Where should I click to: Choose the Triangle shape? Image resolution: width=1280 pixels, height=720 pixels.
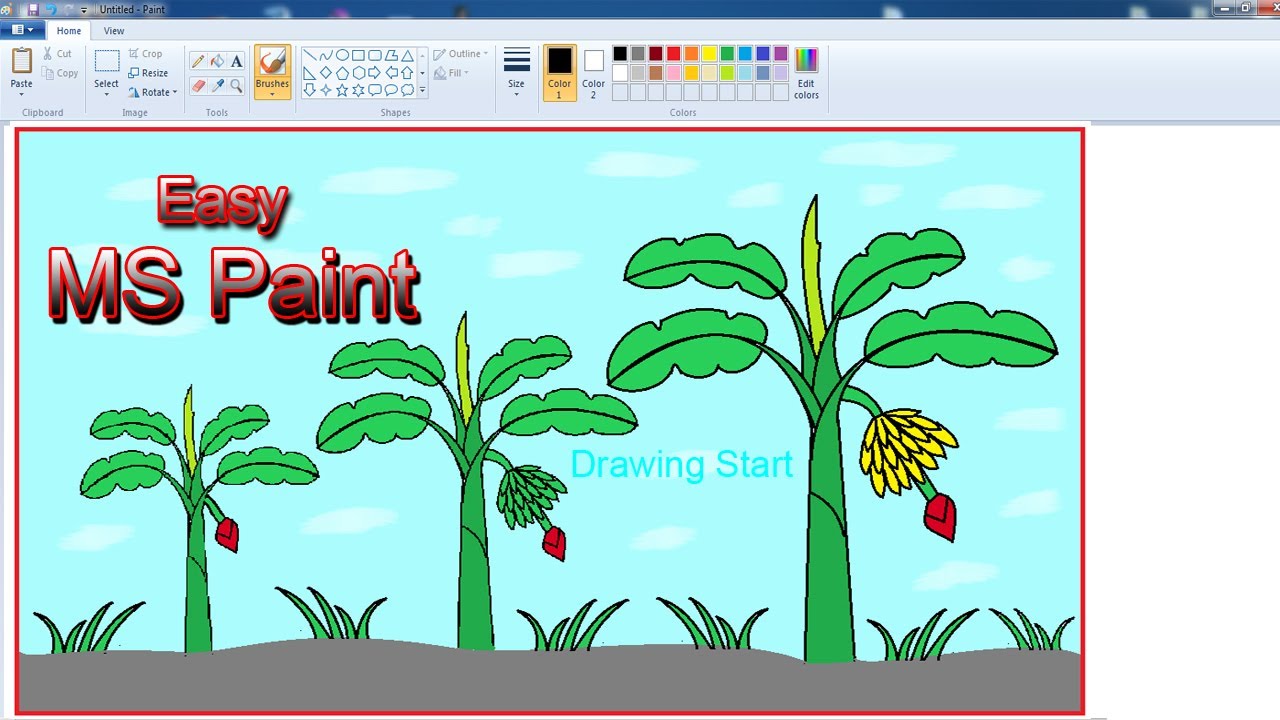click(407, 56)
